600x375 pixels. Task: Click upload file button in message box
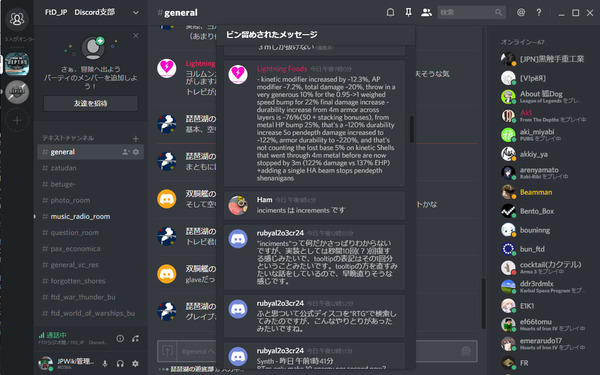click(x=167, y=351)
